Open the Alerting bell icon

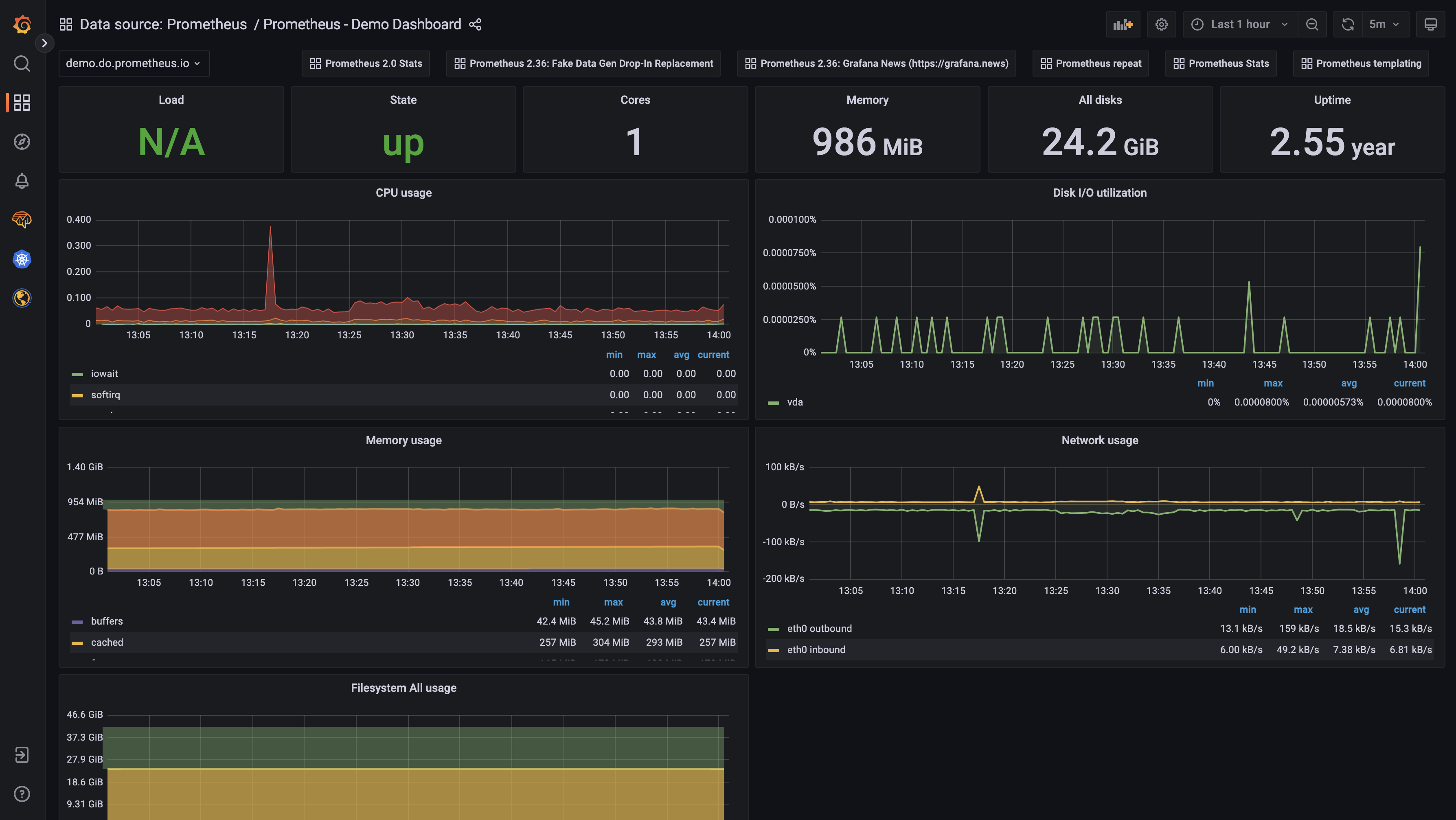point(22,181)
